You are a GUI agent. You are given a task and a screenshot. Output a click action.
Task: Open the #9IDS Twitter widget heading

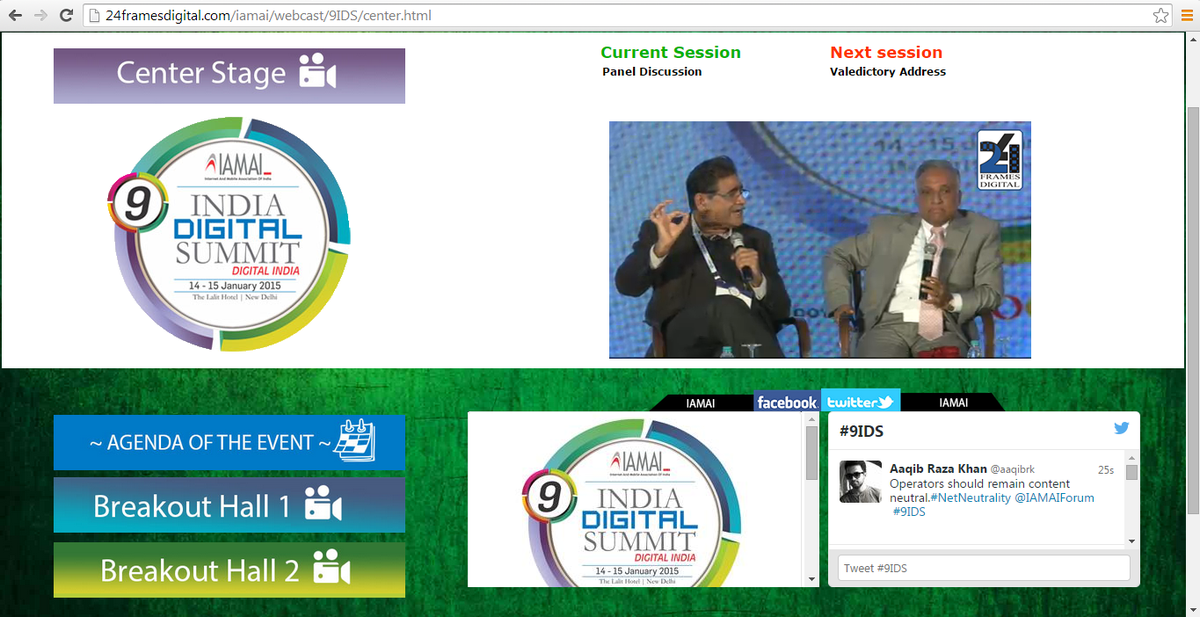861,431
